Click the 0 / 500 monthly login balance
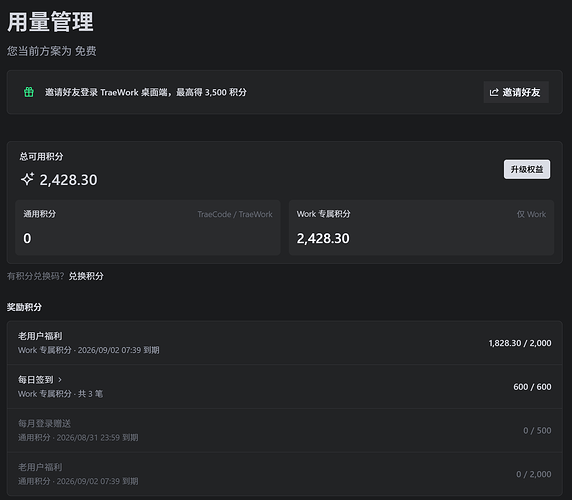The width and height of the screenshot is (572, 500). pos(537,431)
